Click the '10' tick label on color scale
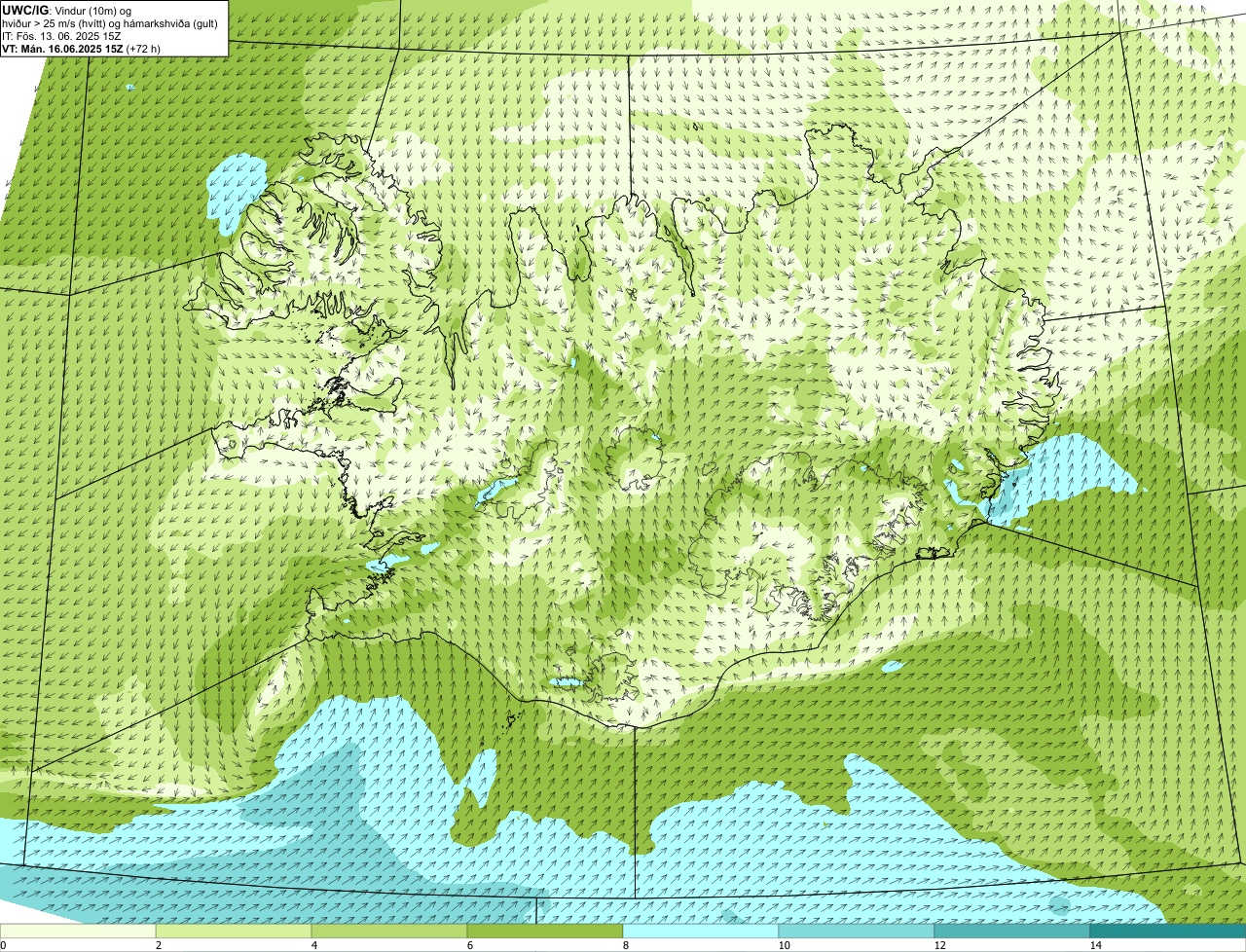 click(x=784, y=945)
